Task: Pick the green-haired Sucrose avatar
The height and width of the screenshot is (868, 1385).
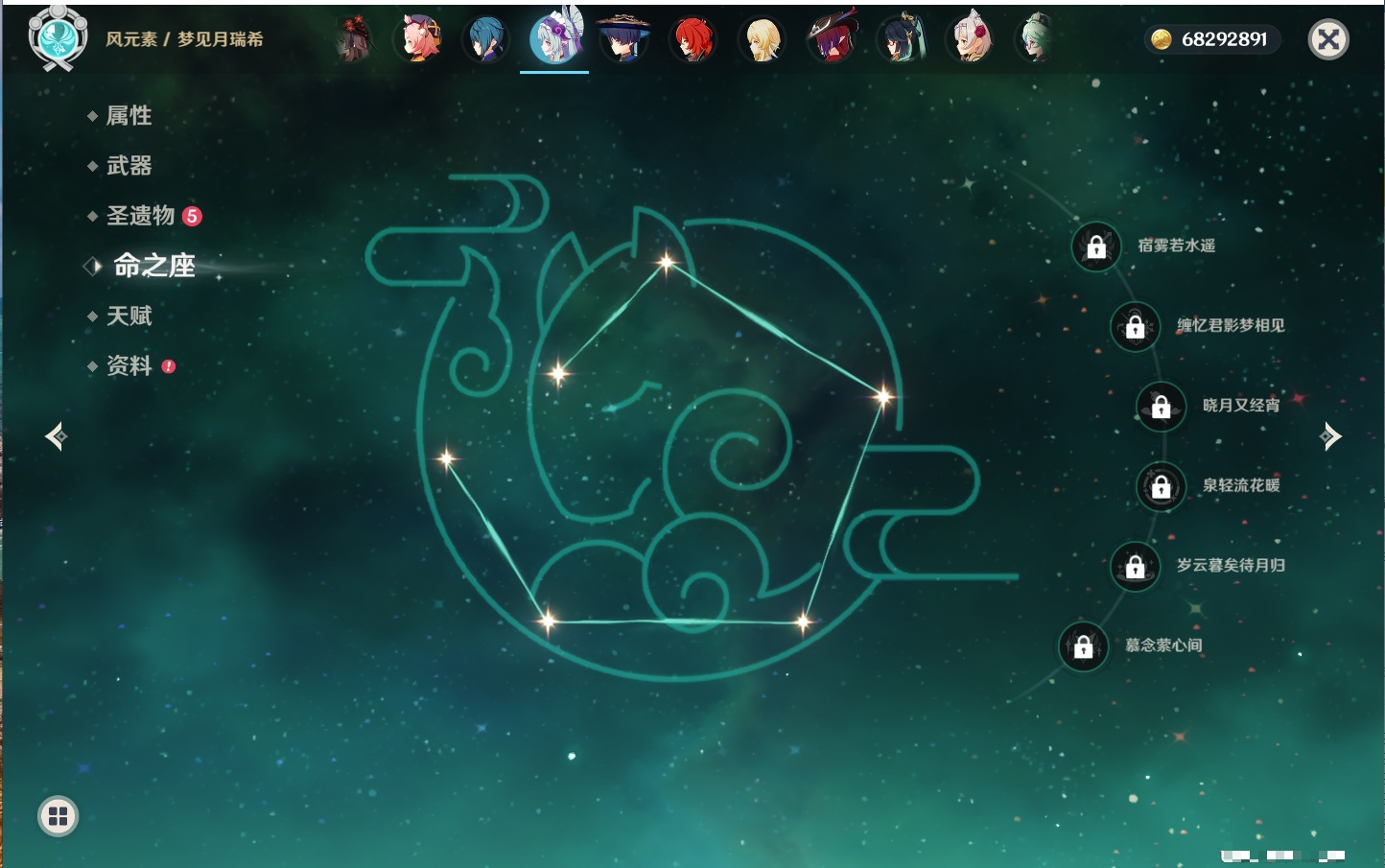Action: pyautogui.click(x=1037, y=39)
